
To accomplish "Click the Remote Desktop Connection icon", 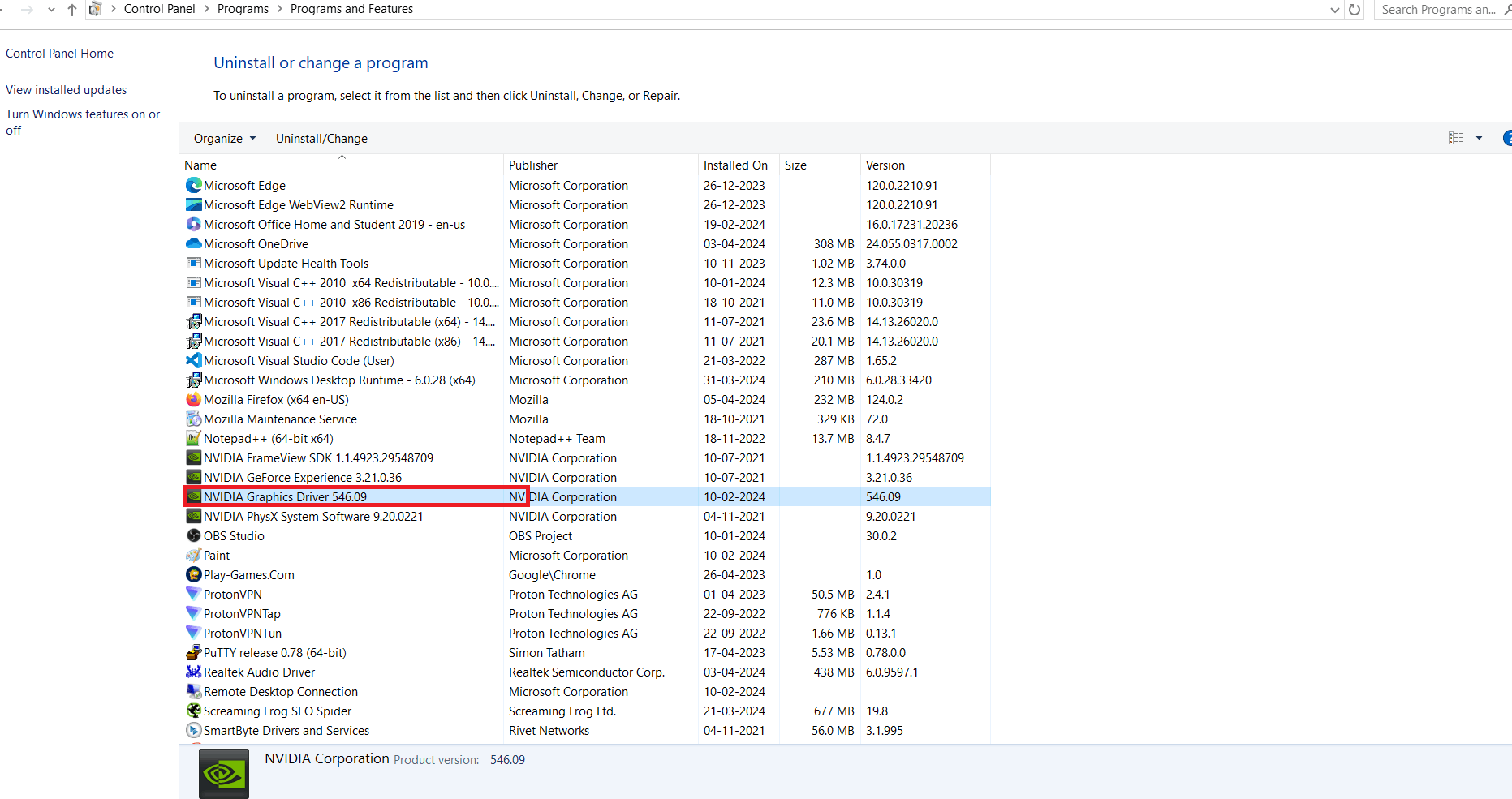I will point(193,692).
